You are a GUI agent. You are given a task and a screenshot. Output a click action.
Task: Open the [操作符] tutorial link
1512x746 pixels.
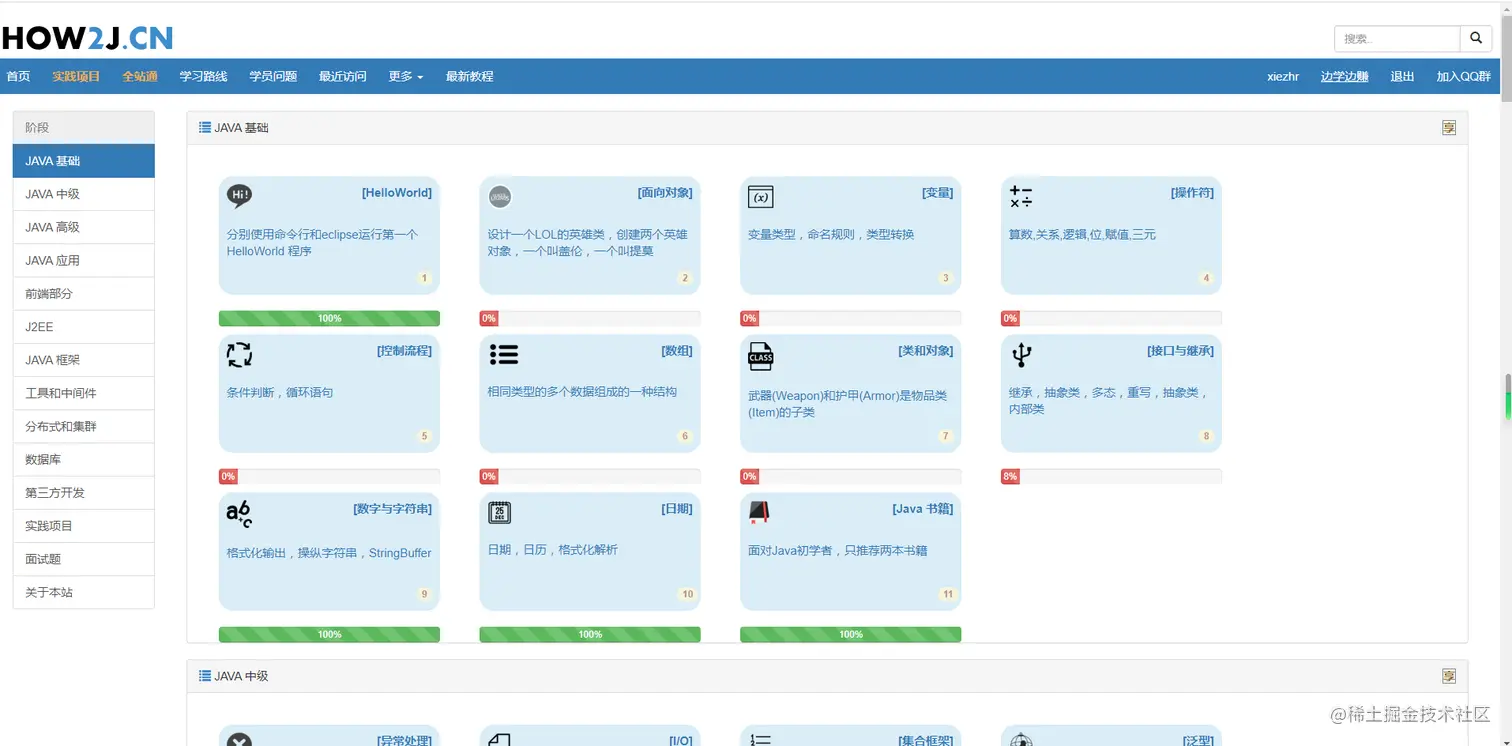click(x=1192, y=192)
